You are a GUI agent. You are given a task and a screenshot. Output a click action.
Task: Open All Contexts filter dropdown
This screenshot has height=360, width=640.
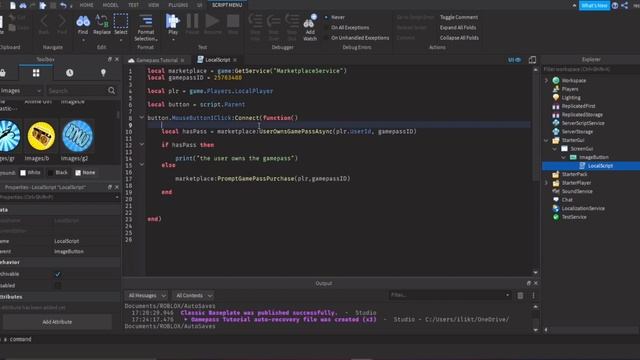pos(194,296)
